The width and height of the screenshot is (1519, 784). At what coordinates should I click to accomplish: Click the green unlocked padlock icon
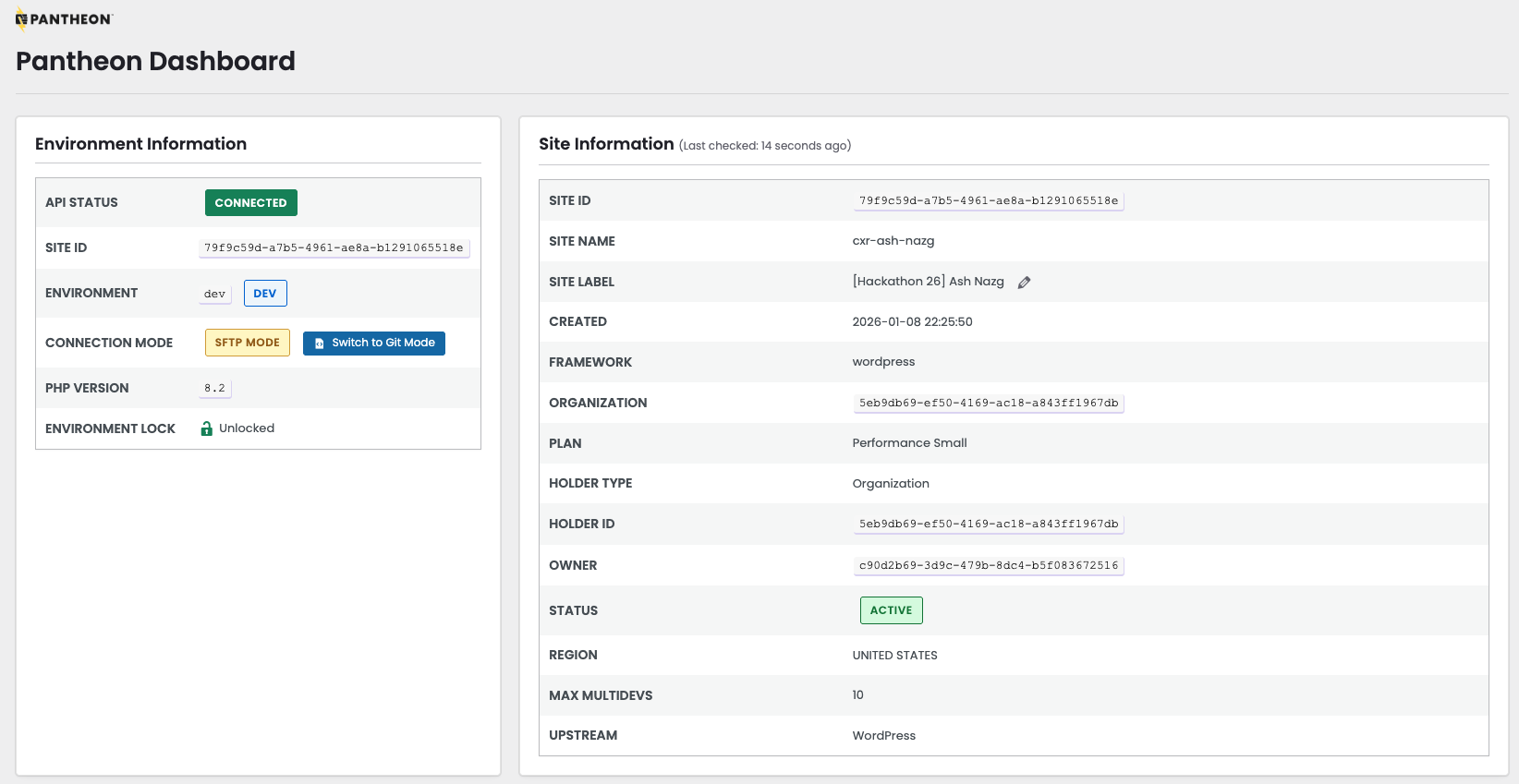click(x=207, y=428)
